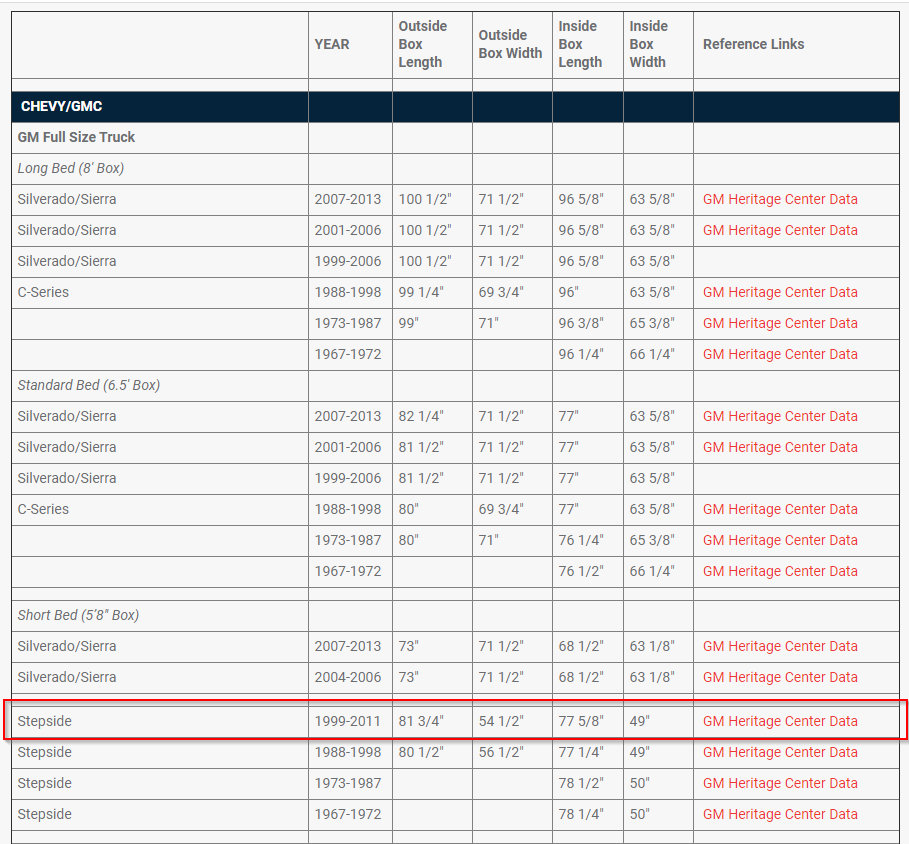Click the 77 1/4" inside length cell
Viewport: 909px width, 844px height.
581,752
